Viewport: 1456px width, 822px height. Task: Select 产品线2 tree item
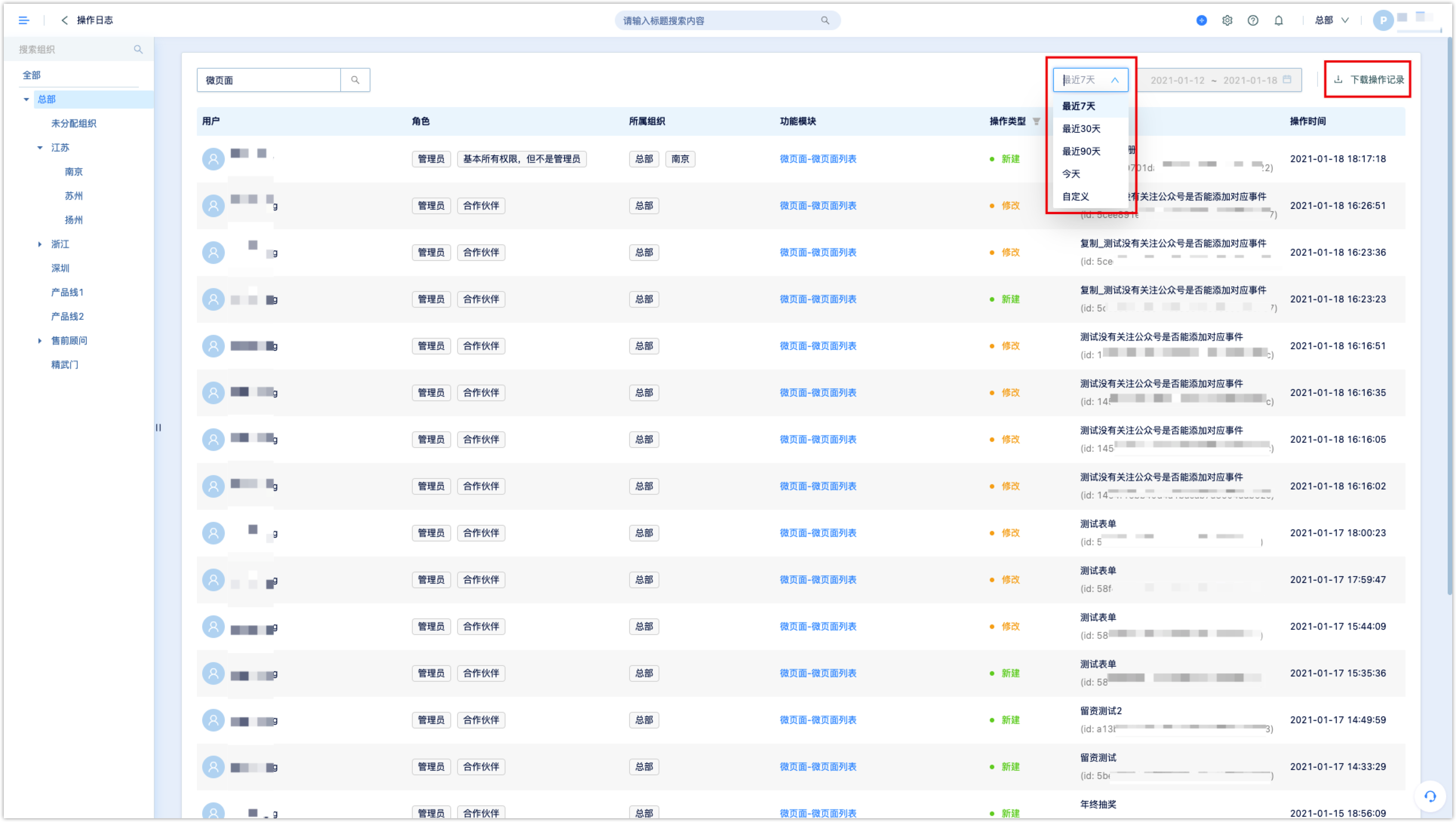tap(67, 317)
